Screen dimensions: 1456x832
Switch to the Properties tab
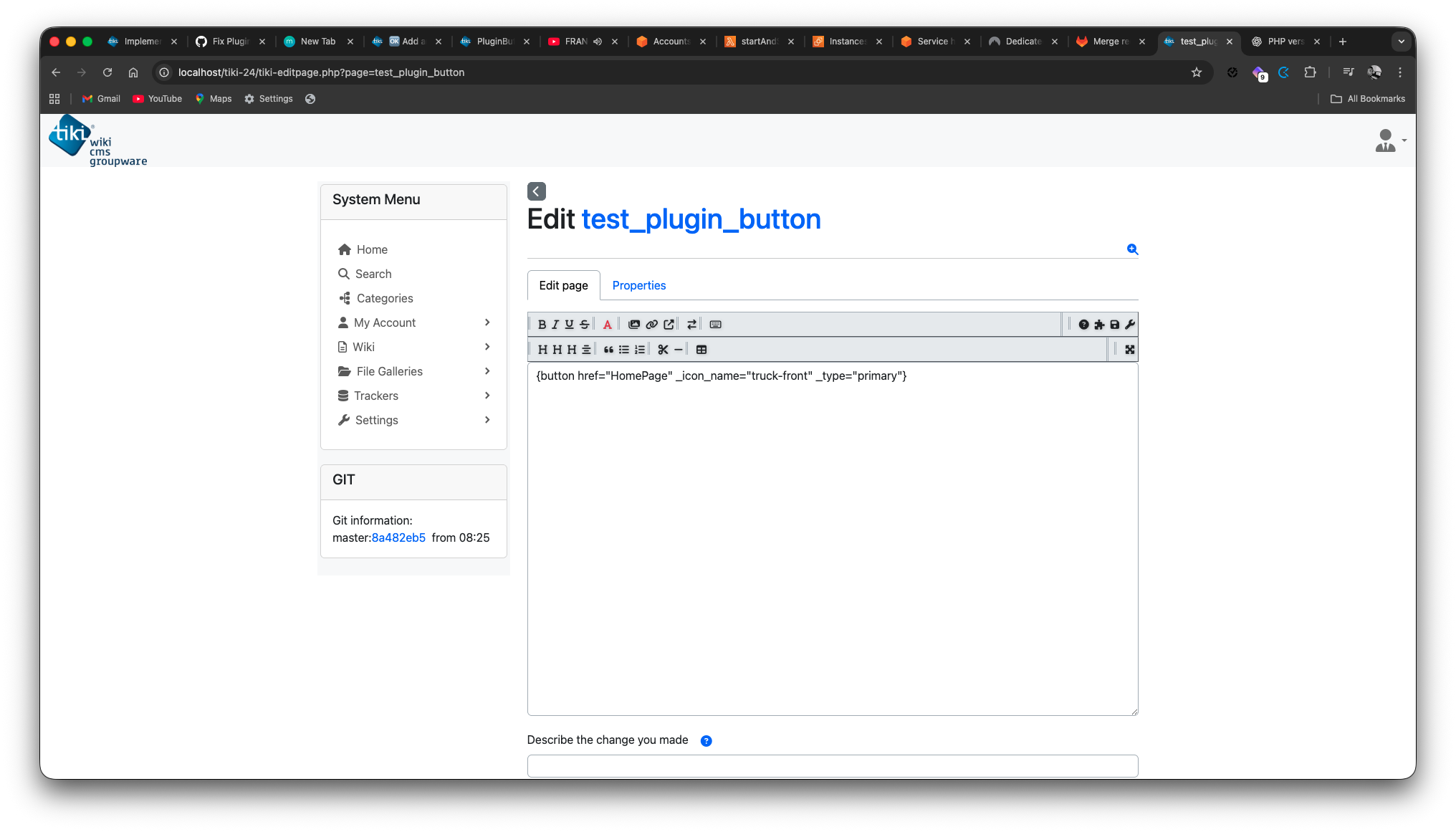(x=639, y=285)
